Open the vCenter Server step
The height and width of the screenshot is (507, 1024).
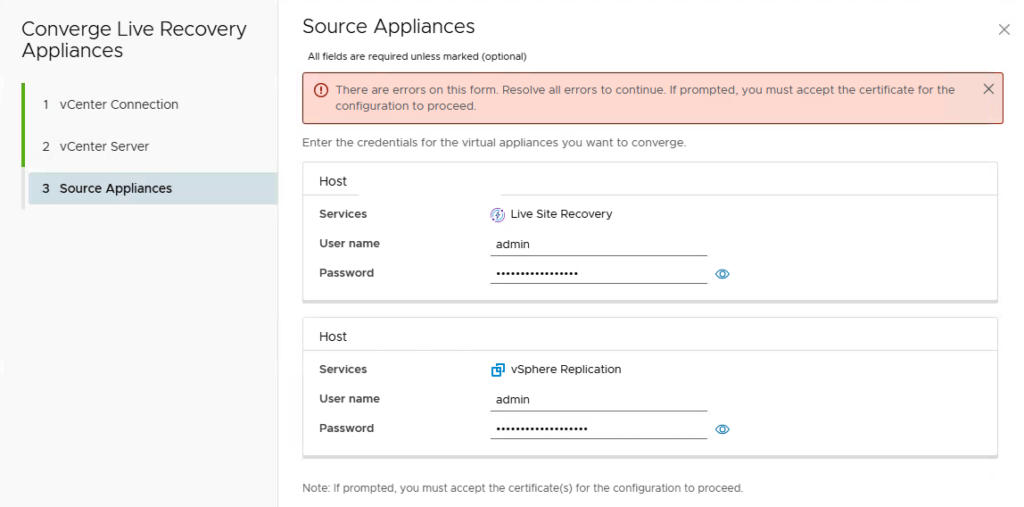tap(104, 146)
